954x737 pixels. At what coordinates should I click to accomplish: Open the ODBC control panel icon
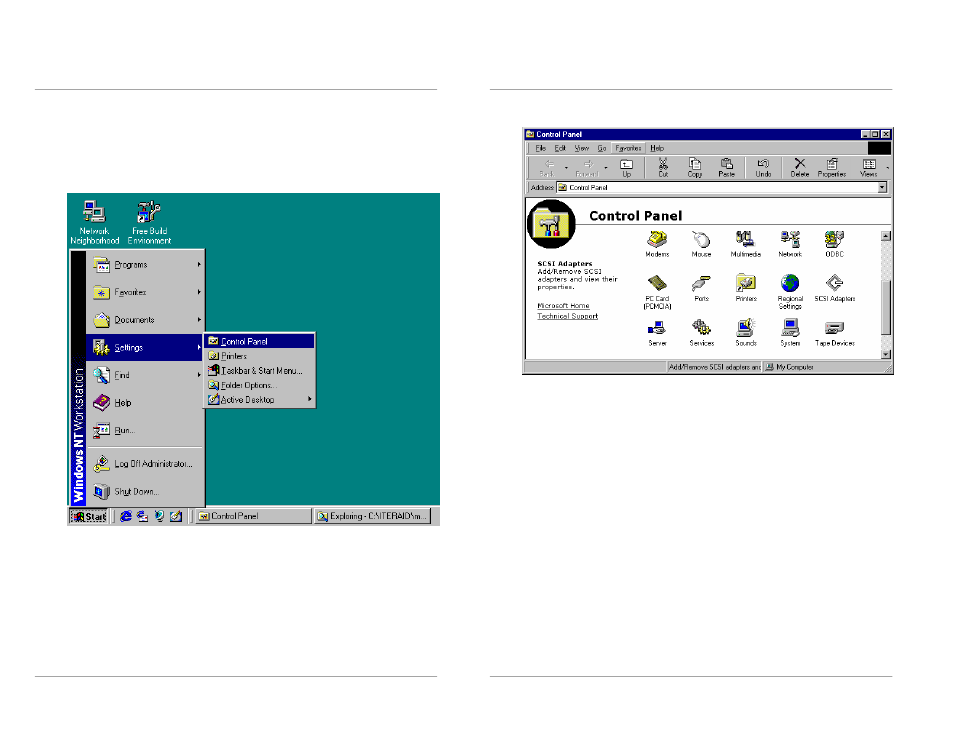pos(834,243)
